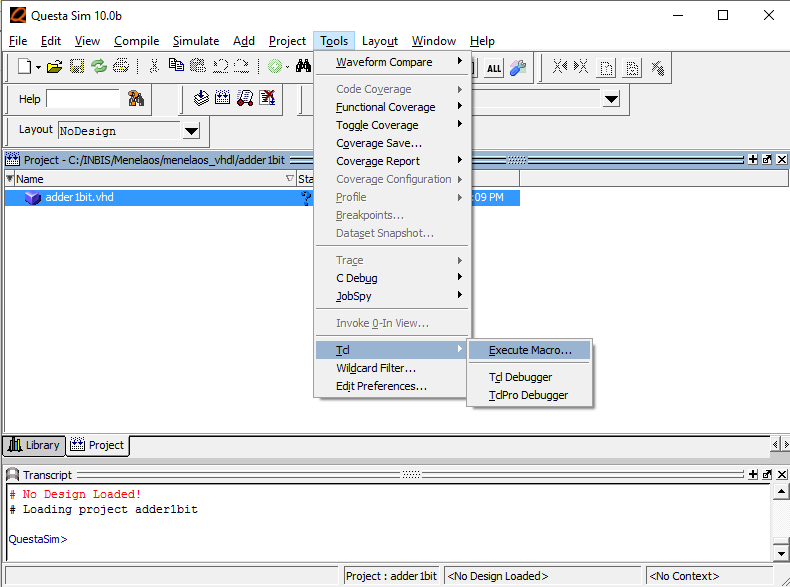The width and height of the screenshot is (790, 587).
Task: Click the Transcript pane zoom plus button
Action: 753,474
